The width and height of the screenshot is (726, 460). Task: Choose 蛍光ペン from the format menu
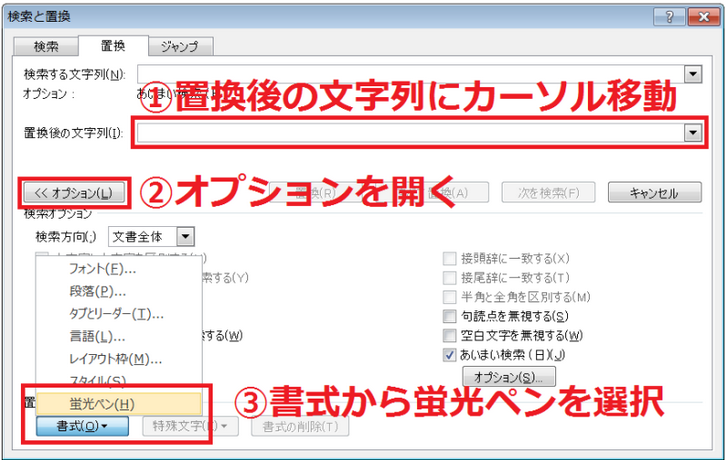(x=103, y=403)
